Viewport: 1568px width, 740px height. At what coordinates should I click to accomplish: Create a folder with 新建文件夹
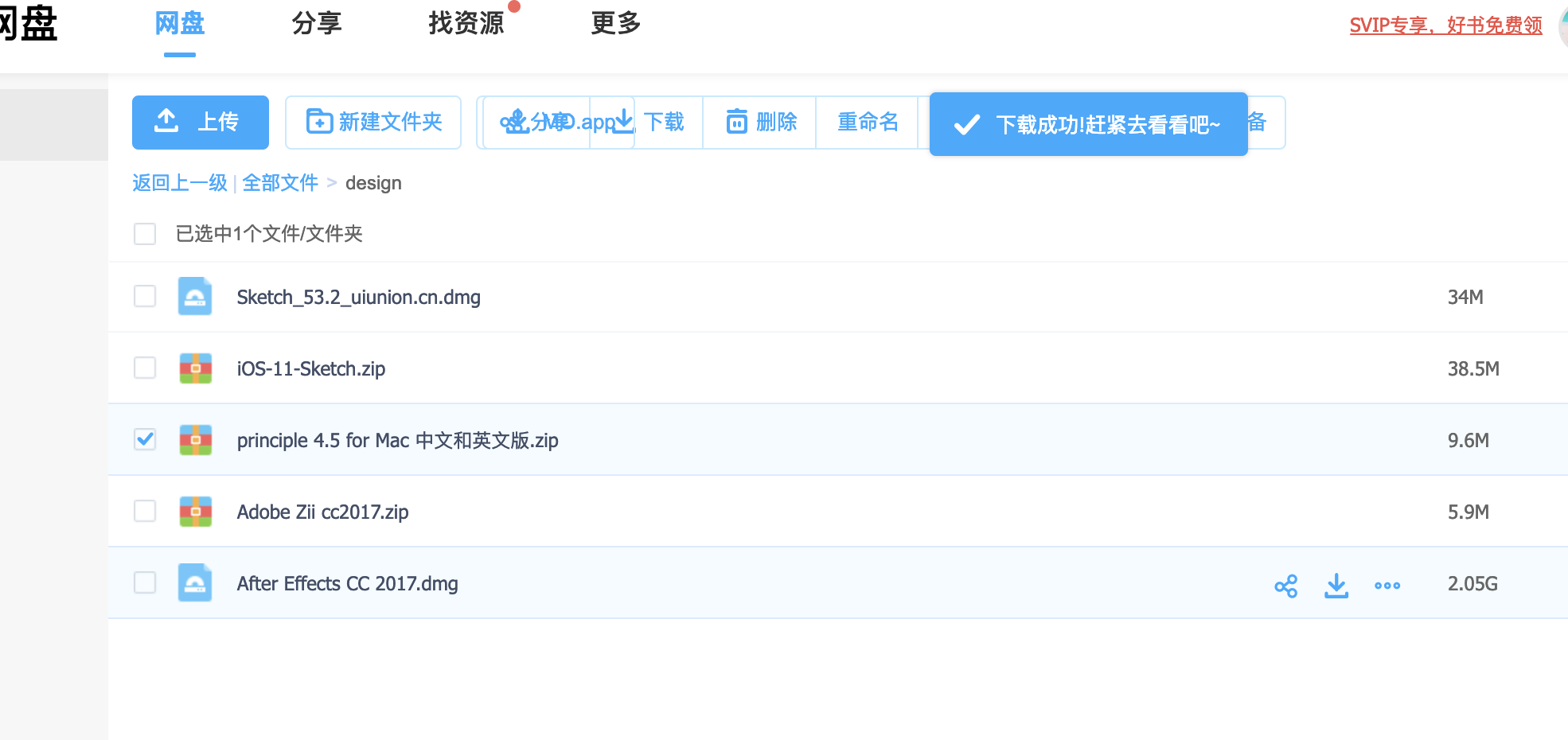point(373,123)
